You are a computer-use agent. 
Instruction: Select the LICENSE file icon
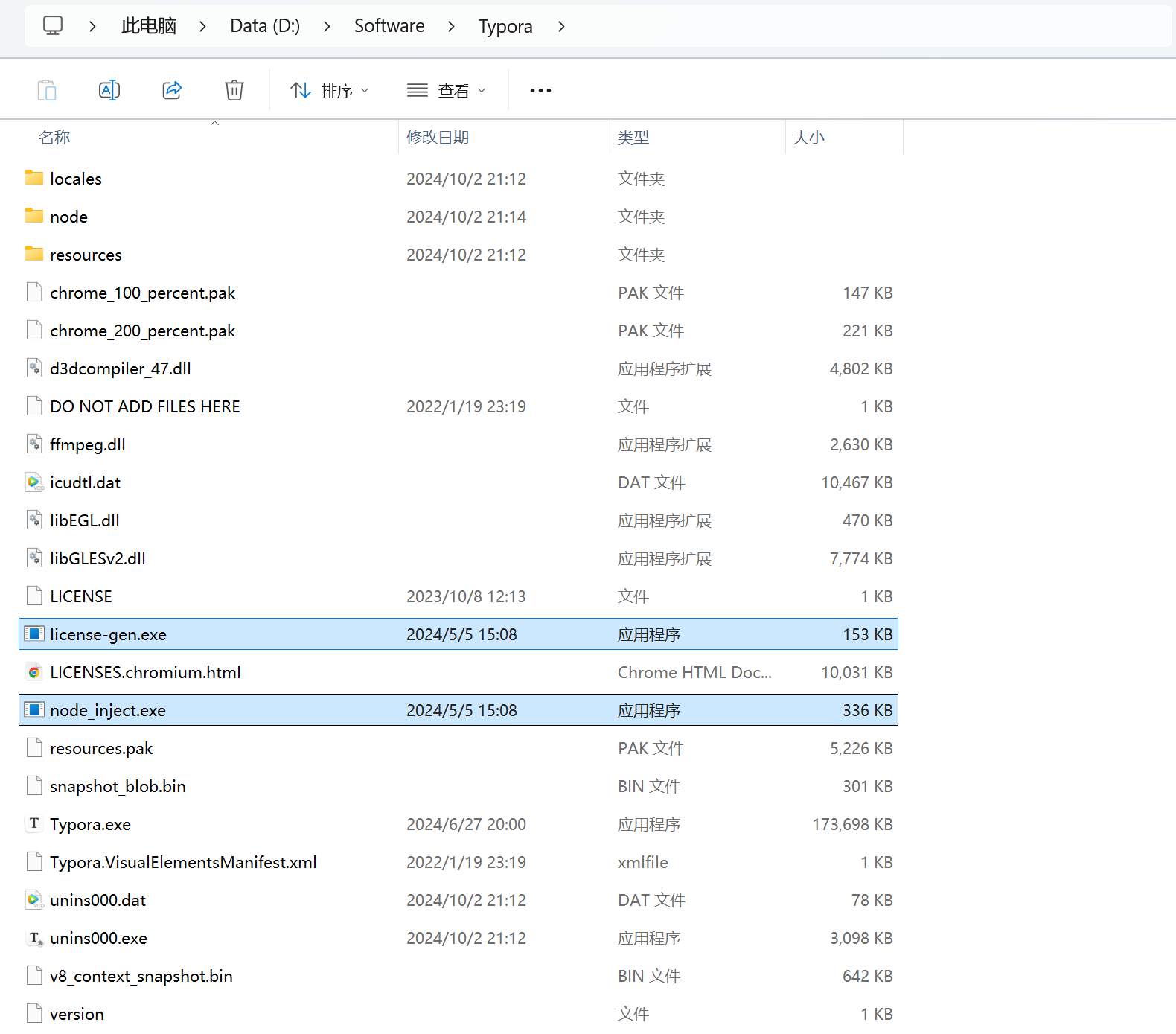tap(34, 596)
